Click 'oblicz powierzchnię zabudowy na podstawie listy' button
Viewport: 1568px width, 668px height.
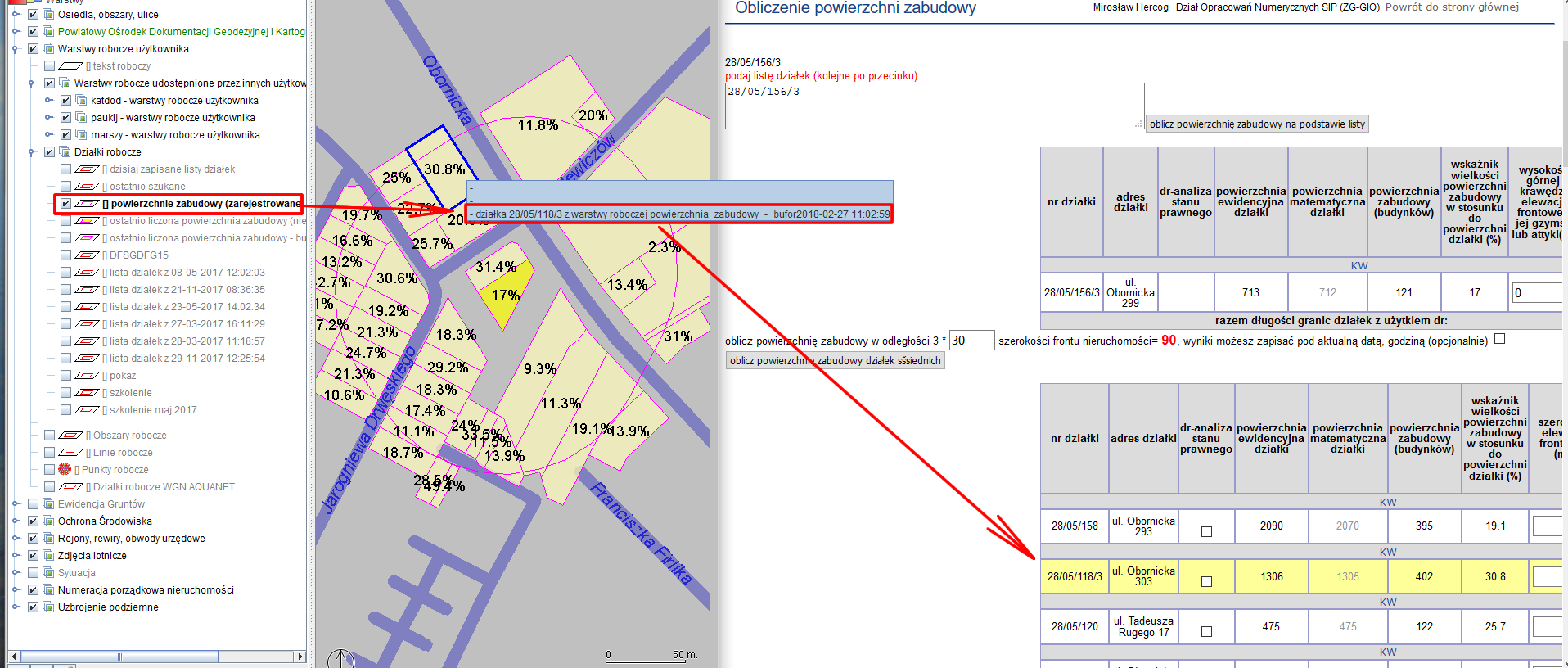1256,124
